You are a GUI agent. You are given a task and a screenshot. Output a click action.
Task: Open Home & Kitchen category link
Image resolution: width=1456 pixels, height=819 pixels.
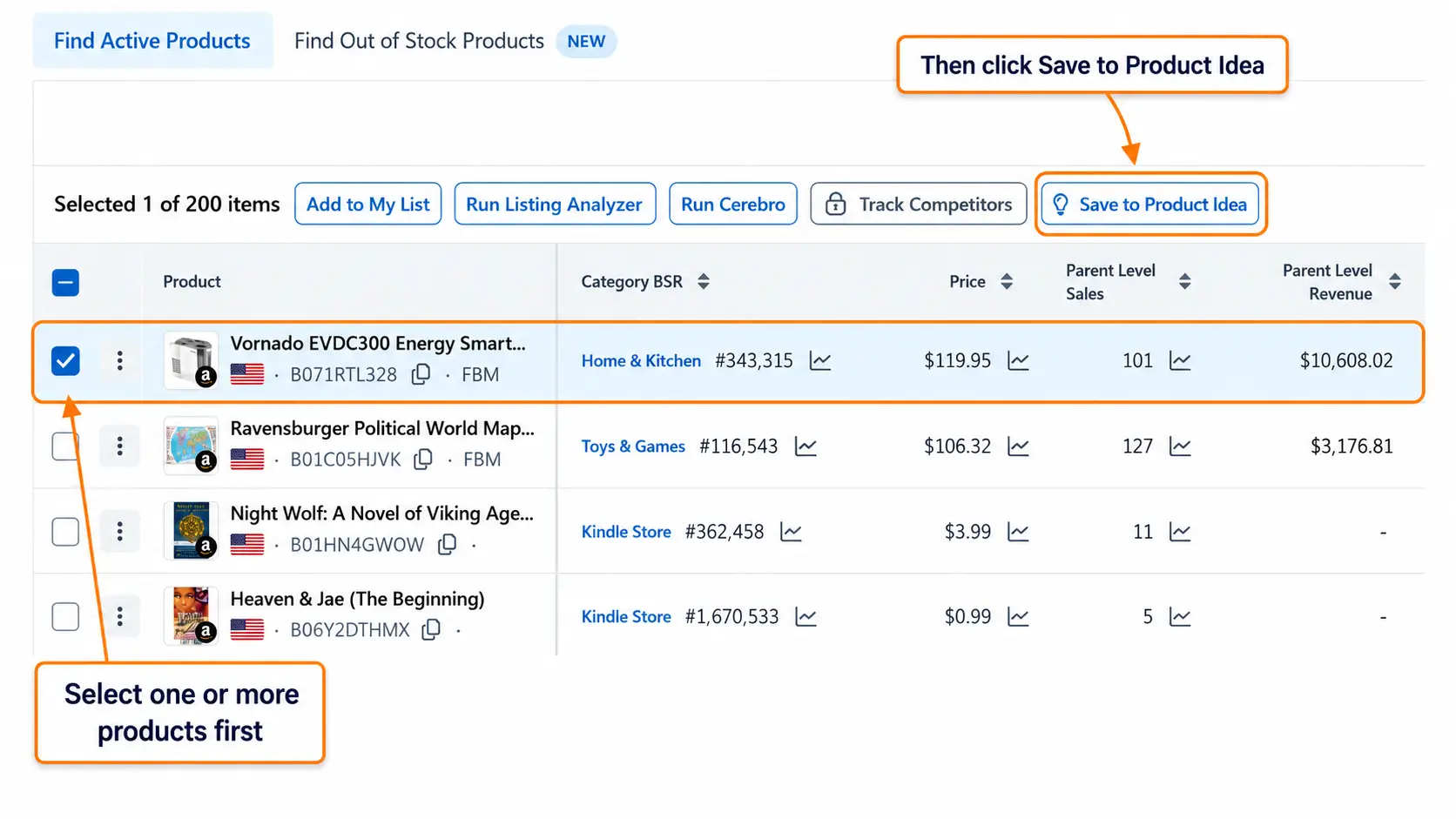(641, 360)
